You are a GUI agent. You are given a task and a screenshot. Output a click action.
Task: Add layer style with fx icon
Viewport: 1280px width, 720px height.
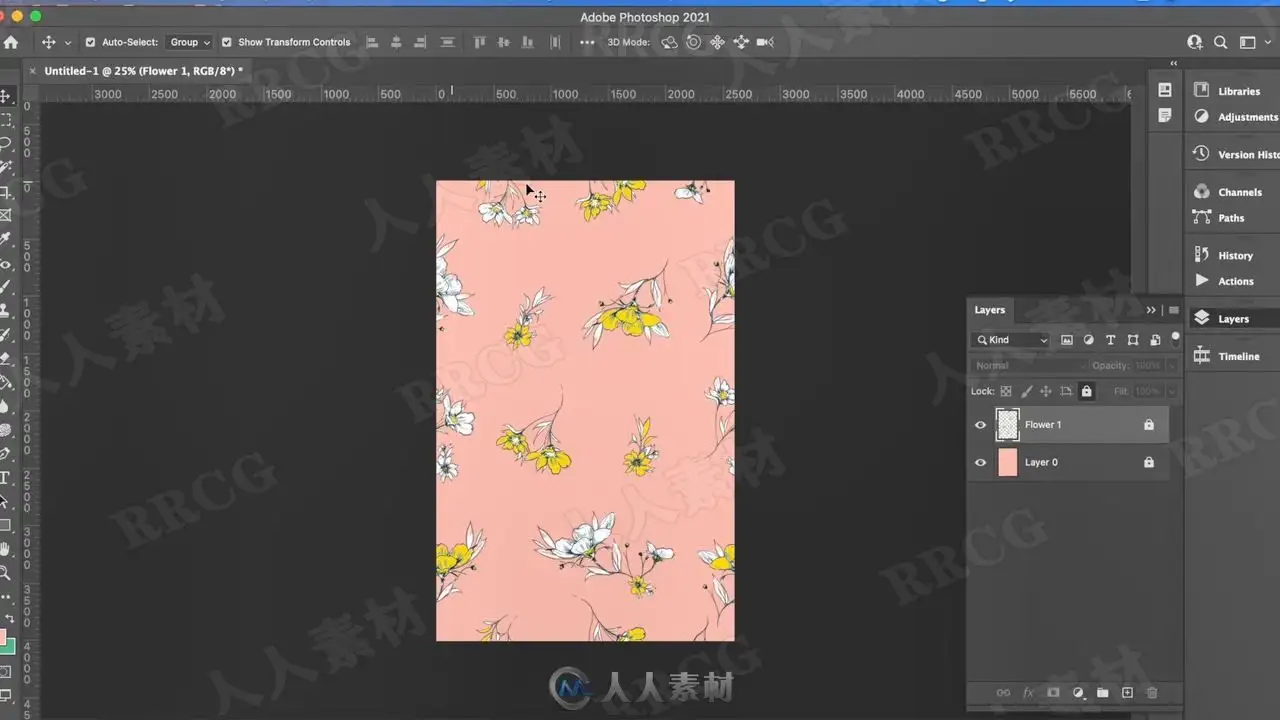pyautogui.click(x=1028, y=692)
